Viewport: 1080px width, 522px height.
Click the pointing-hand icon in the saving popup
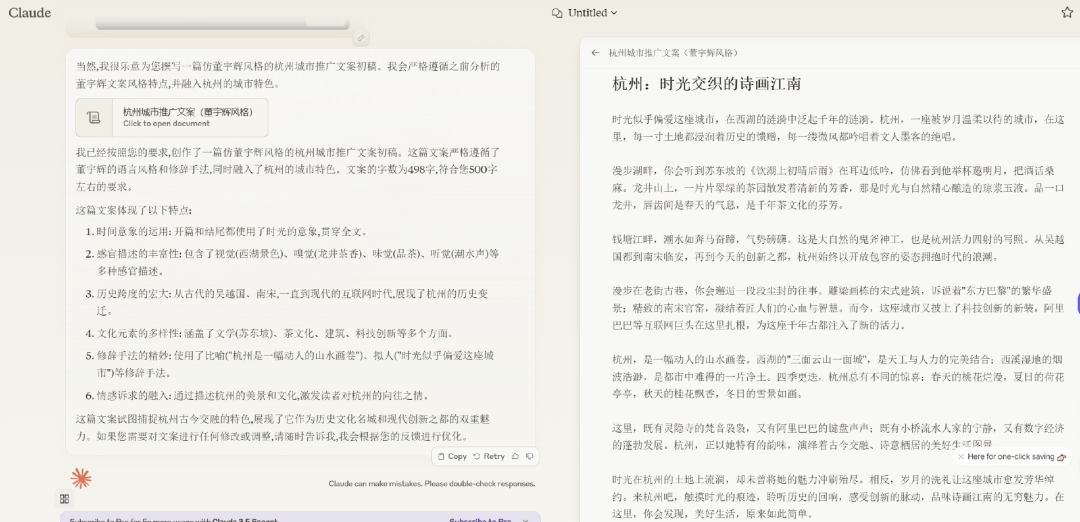1061,456
